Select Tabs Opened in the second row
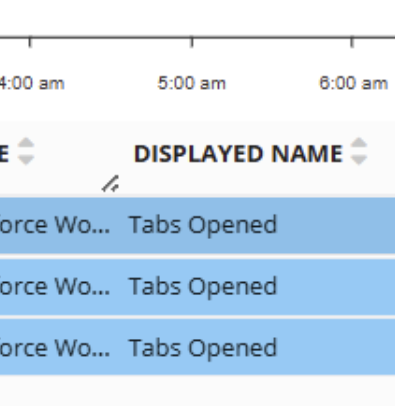Screen dimensions: 395x406 tap(203, 287)
